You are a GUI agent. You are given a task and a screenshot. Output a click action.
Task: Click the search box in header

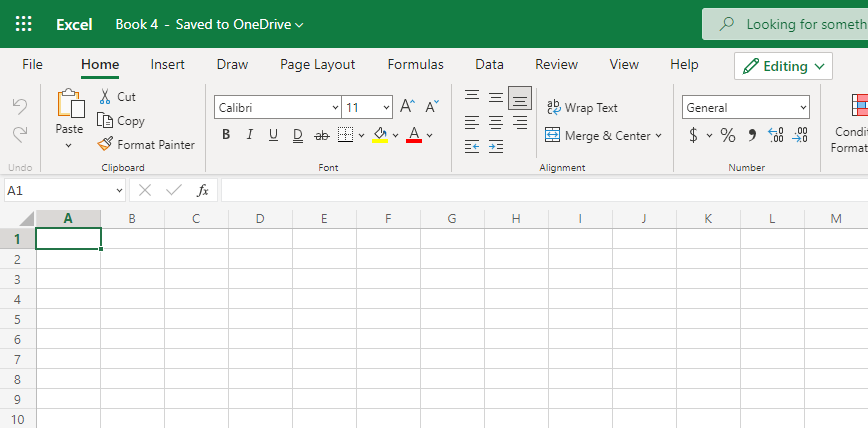[x=785, y=24]
